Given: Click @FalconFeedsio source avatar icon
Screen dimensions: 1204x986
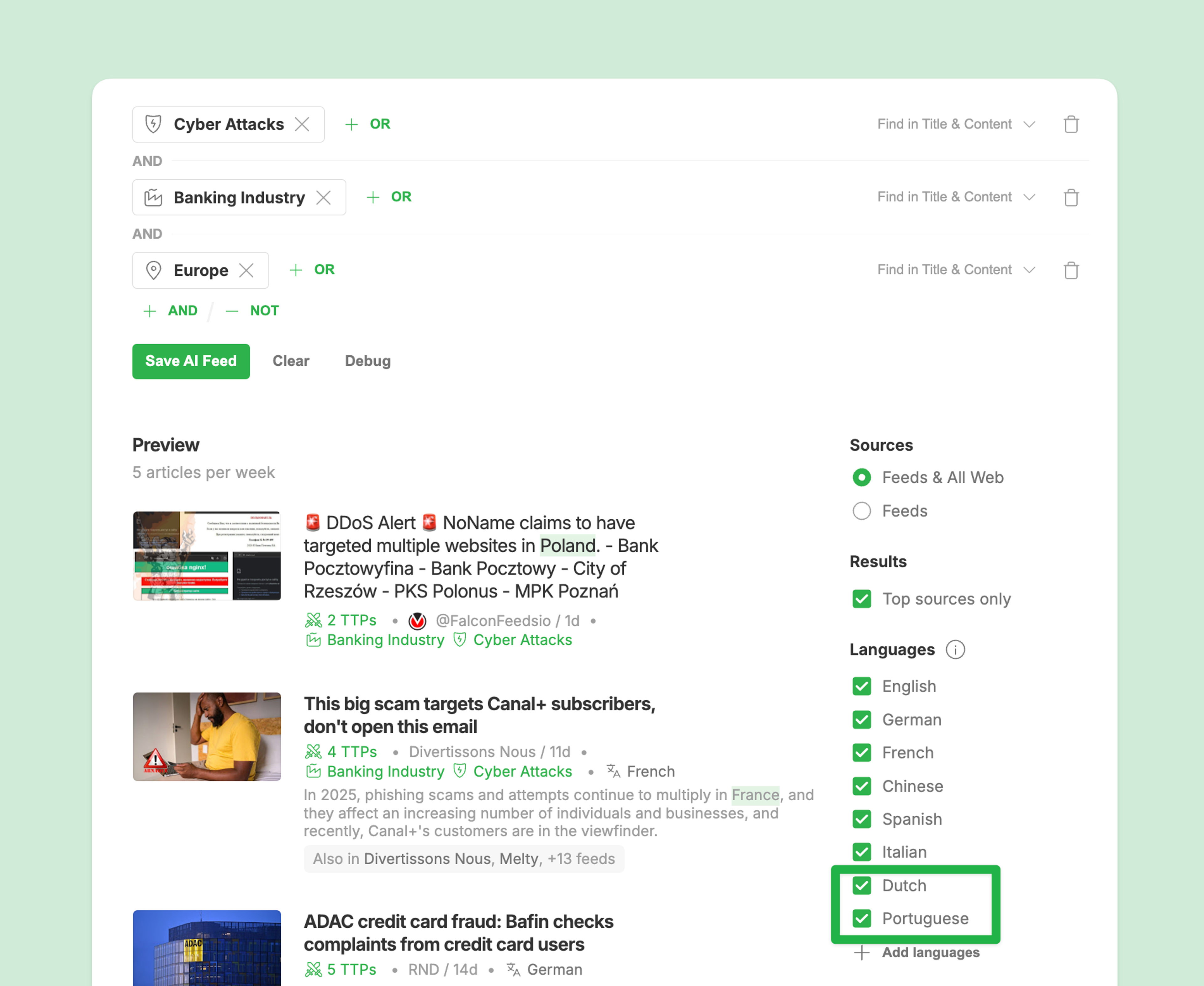Looking at the screenshot, I should [417, 621].
